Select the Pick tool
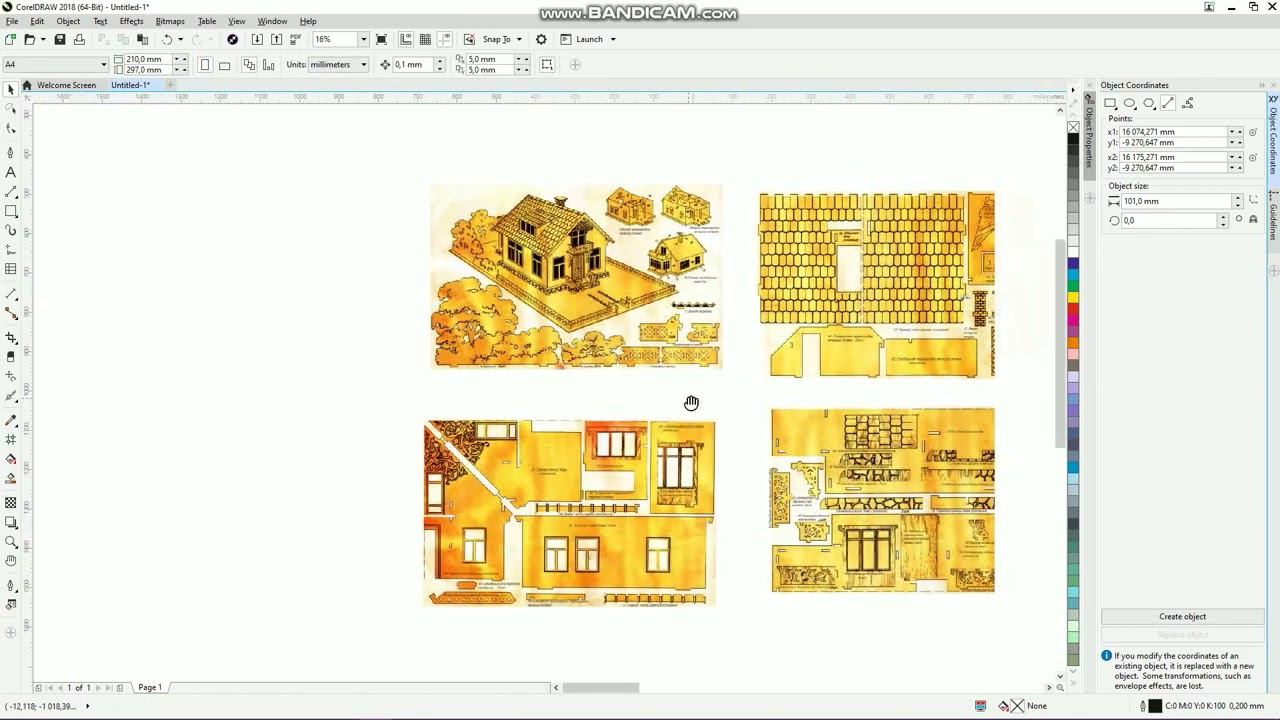 click(10, 89)
